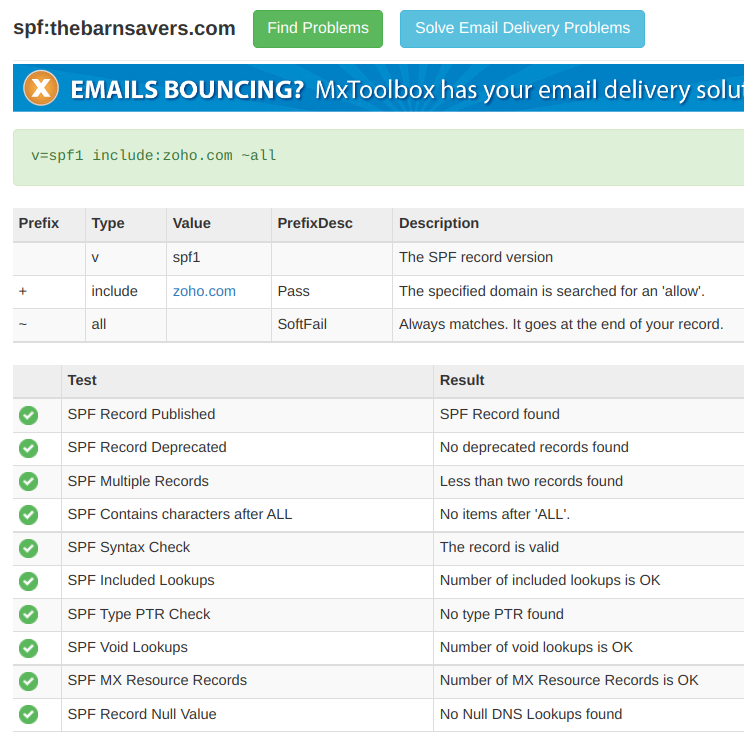Click green check for SPF Void Lookups

click(29, 648)
